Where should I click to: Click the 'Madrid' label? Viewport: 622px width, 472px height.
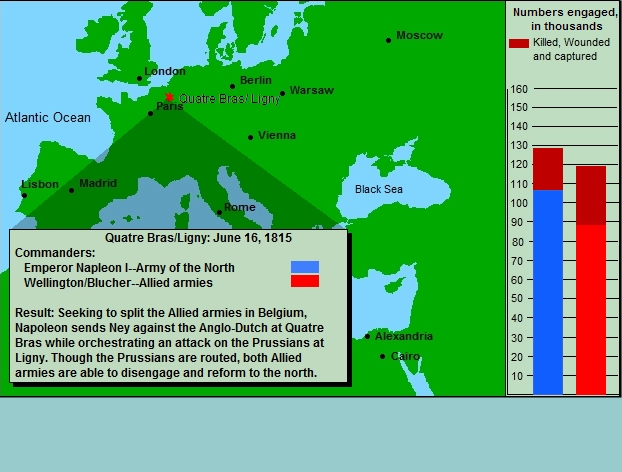click(98, 183)
